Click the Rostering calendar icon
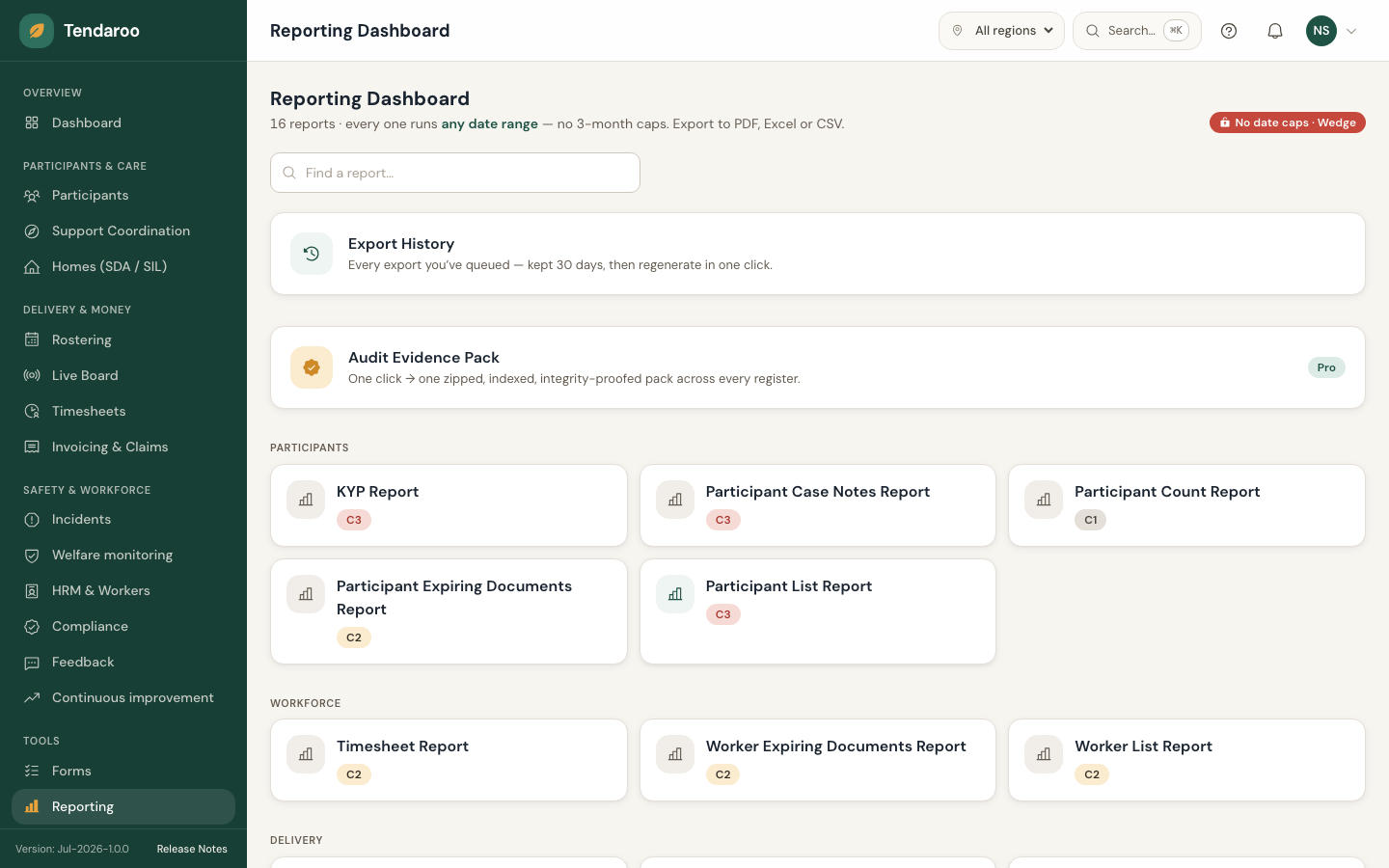 coord(32,339)
